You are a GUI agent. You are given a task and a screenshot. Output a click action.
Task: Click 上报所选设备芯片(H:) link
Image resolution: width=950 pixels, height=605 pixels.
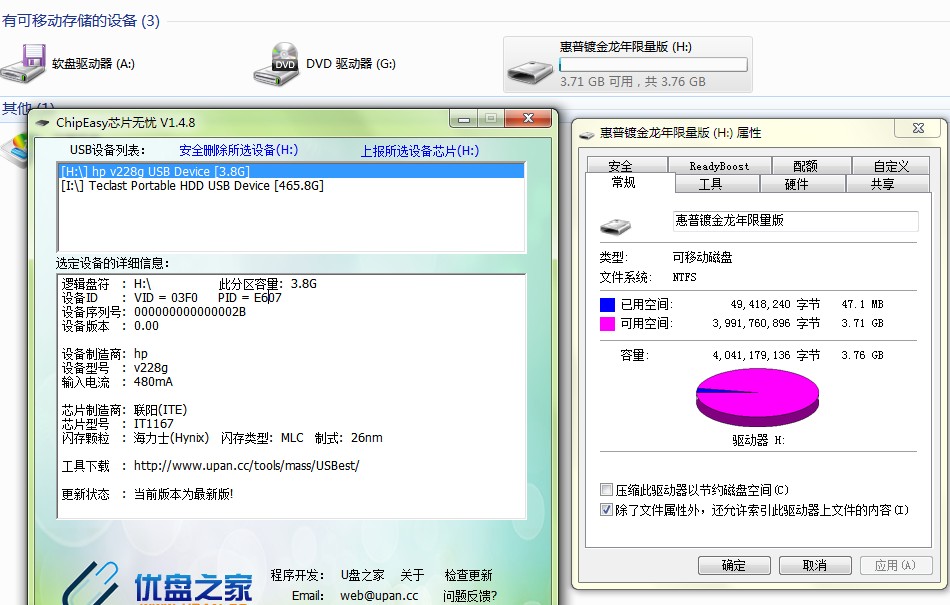coord(420,151)
